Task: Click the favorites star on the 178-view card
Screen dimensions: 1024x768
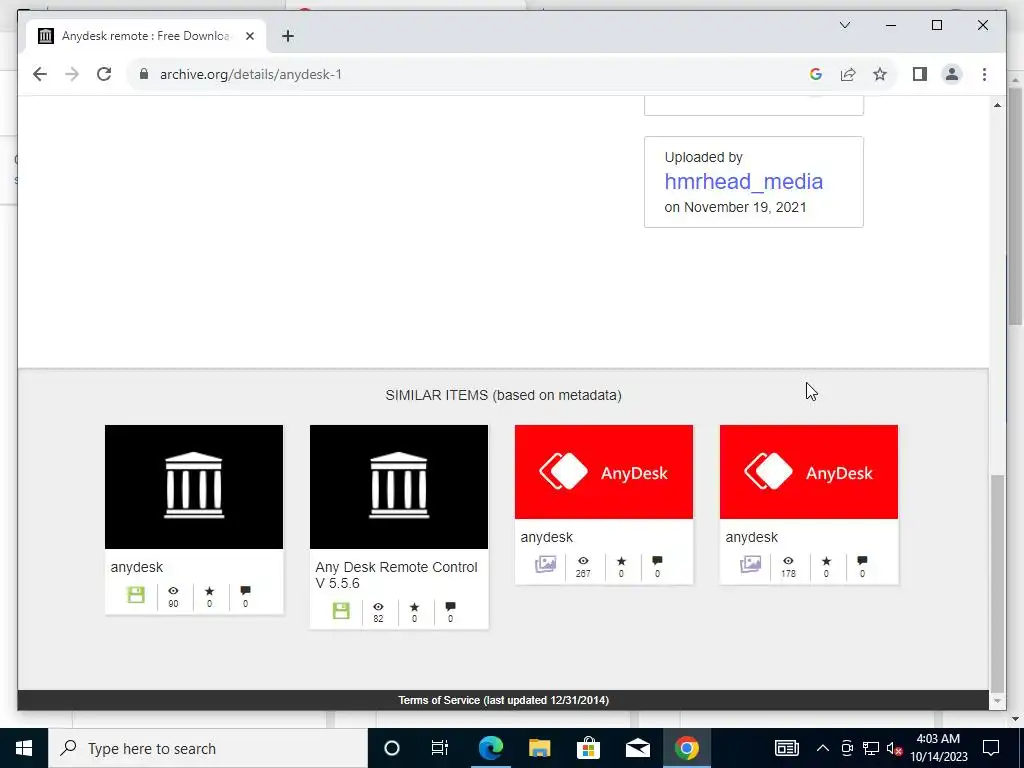Action: click(x=826, y=561)
